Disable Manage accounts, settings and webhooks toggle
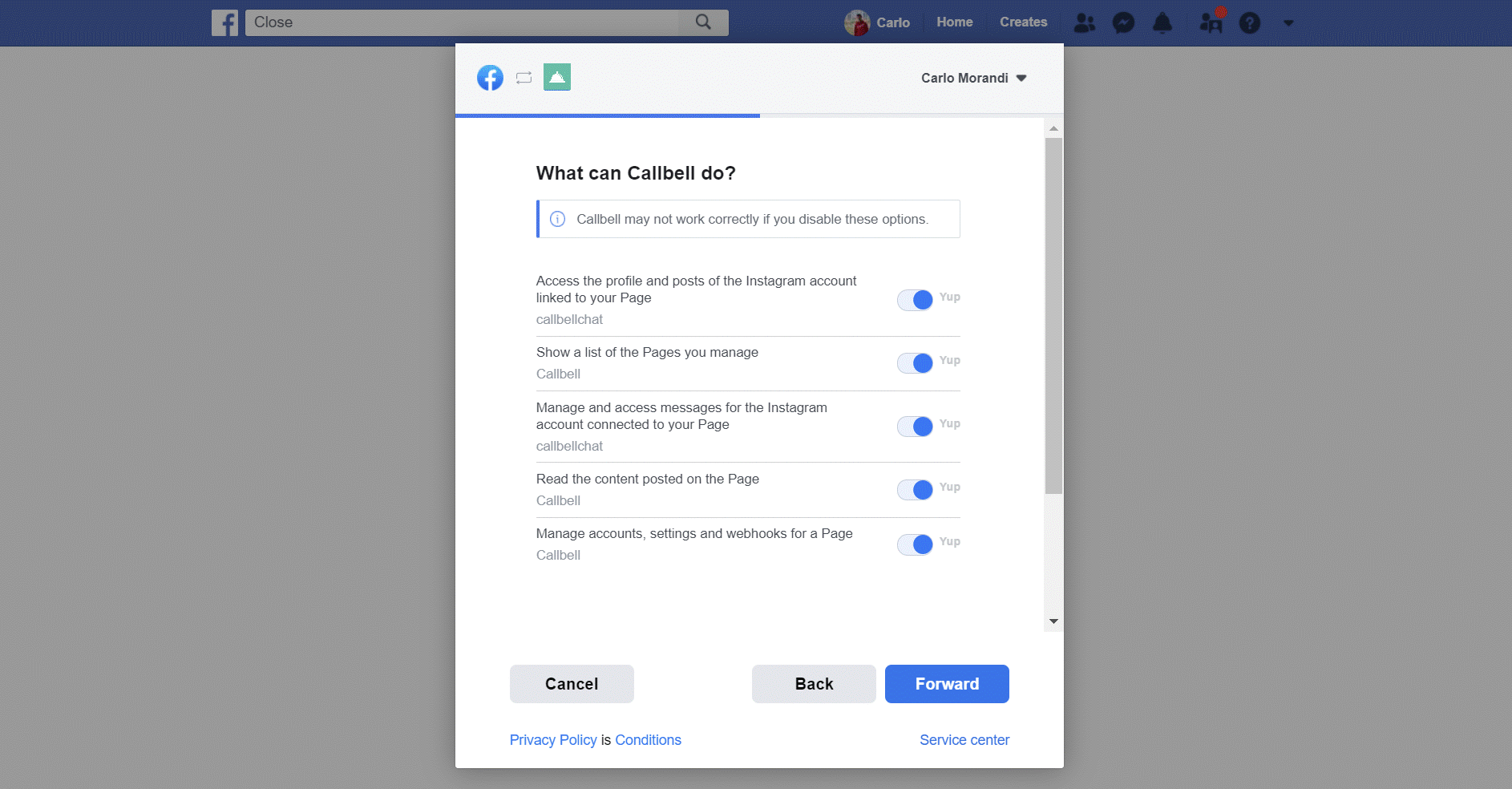The image size is (1512, 789). [x=915, y=544]
